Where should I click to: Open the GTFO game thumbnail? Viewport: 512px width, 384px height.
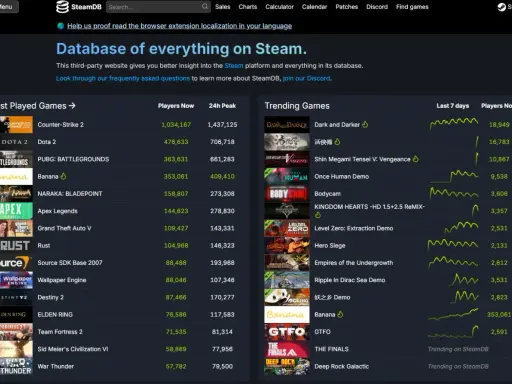pyautogui.click(x=287, y=332)
